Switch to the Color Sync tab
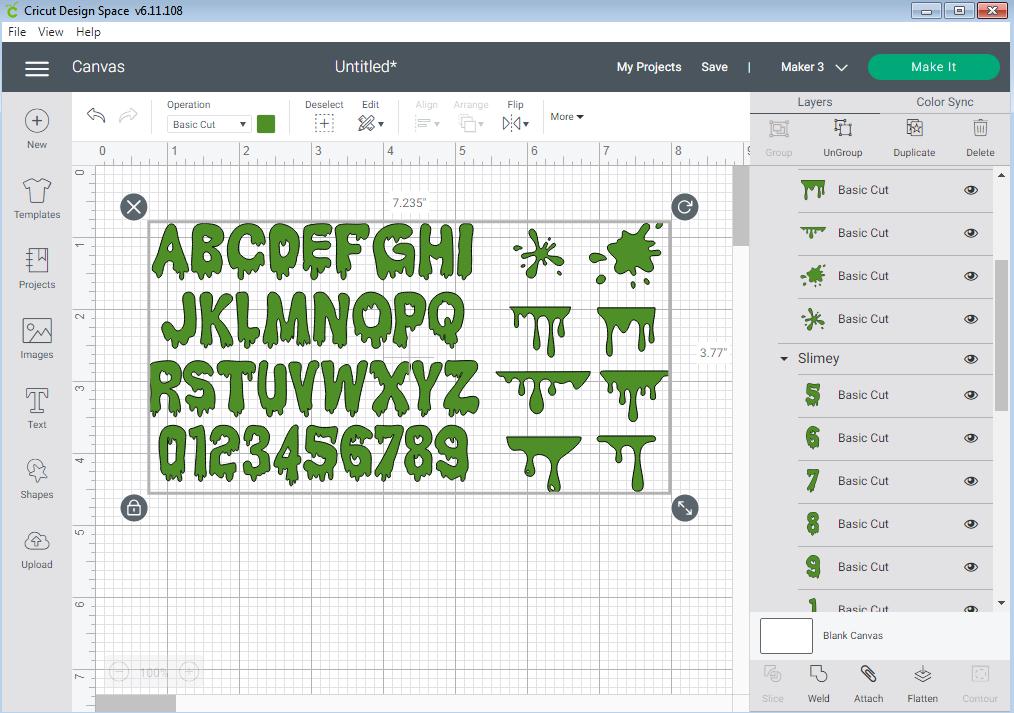The height and width of the screenshot is (713, 1014). click(x=944, y=101)
